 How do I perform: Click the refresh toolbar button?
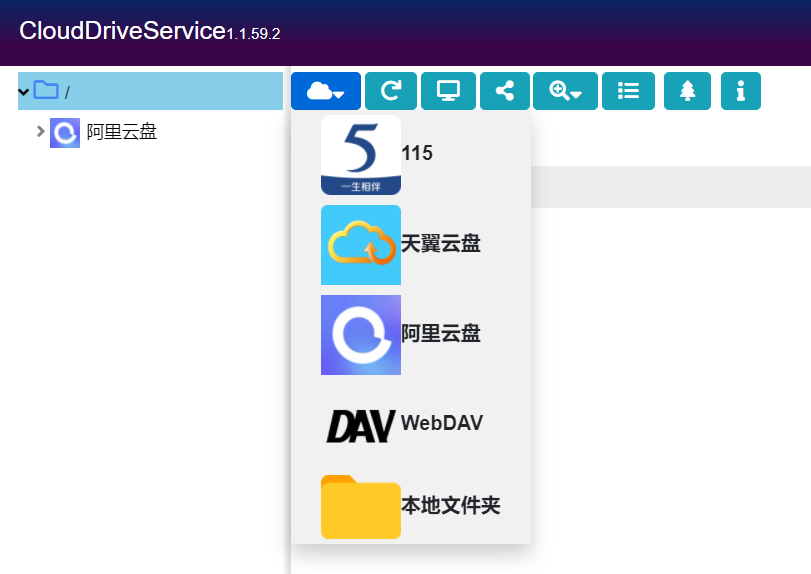pyautogui.click(x=391, y=91)
